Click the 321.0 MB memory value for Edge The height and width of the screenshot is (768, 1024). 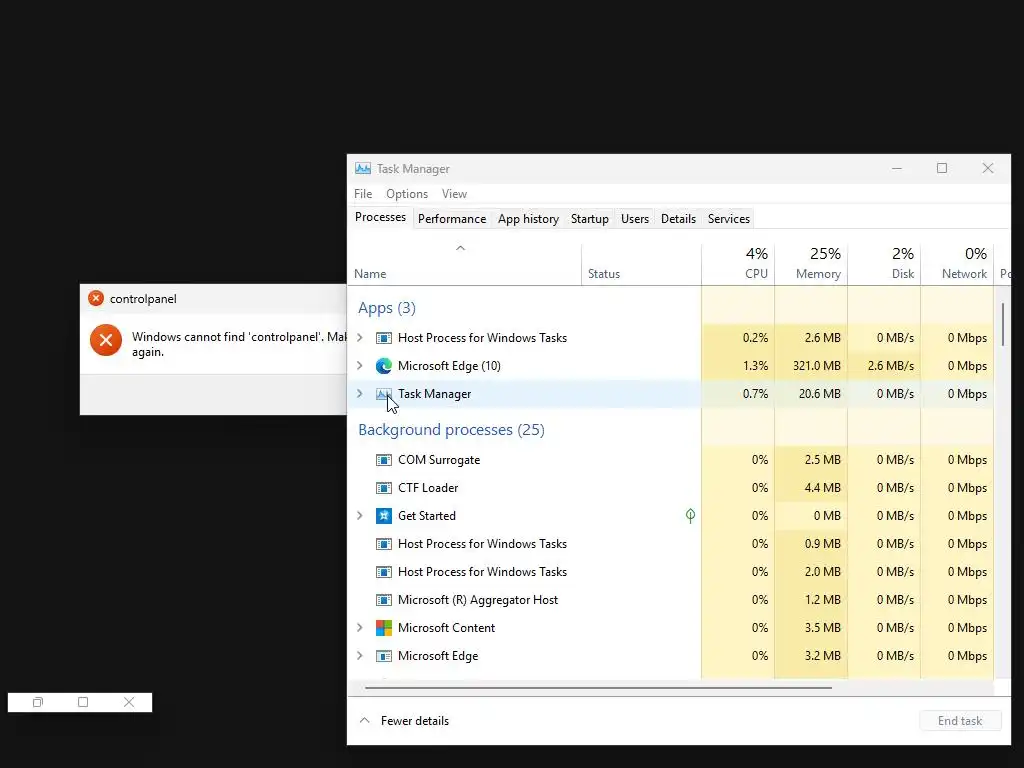pyautogui.click(x=816, y=366)
